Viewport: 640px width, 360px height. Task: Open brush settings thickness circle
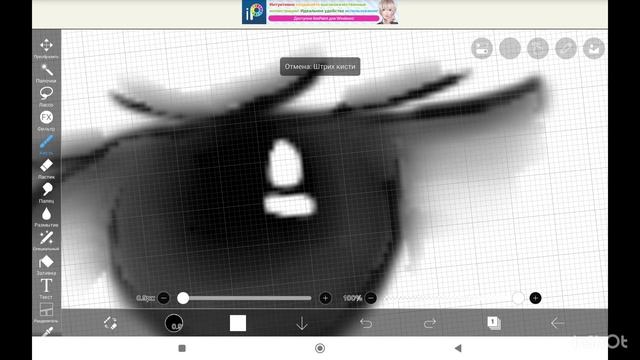pyautogui.click(x=174, y=323)
